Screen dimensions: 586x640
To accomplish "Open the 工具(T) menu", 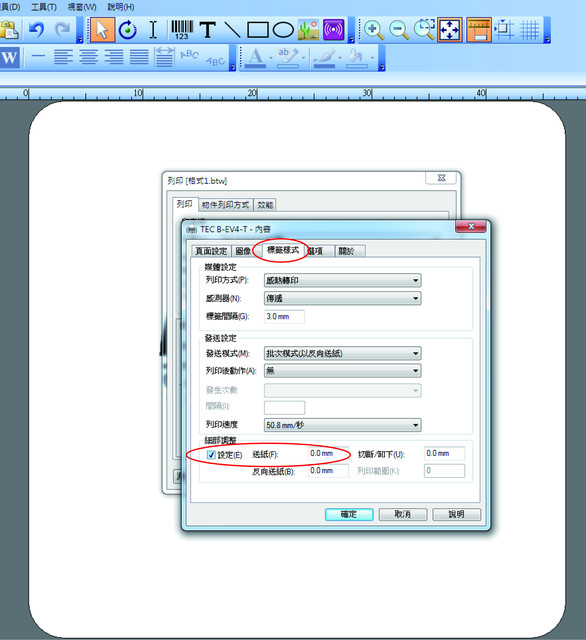I will 44,7.
